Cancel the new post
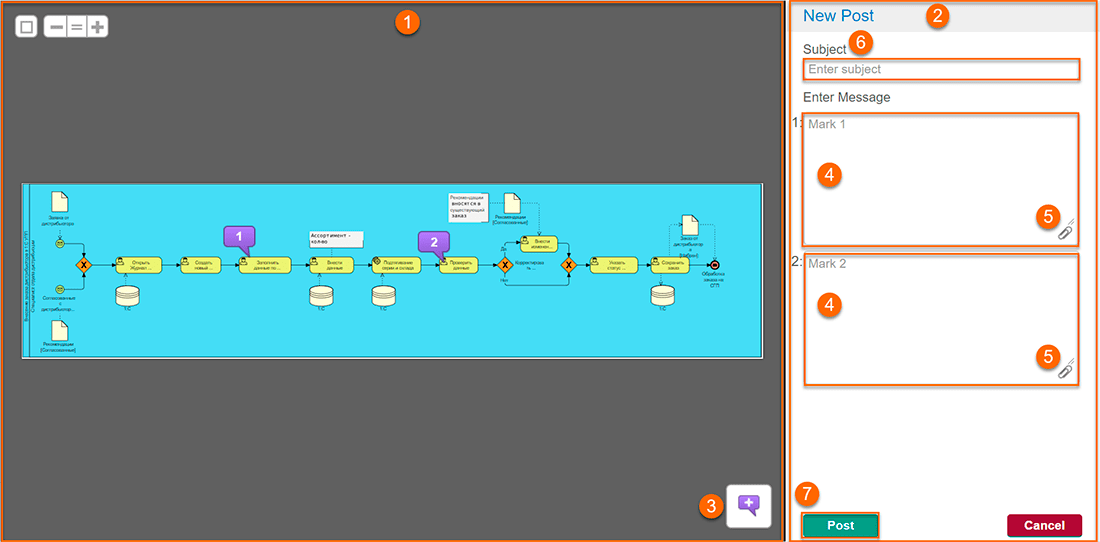 click(x=1043, y=526)
